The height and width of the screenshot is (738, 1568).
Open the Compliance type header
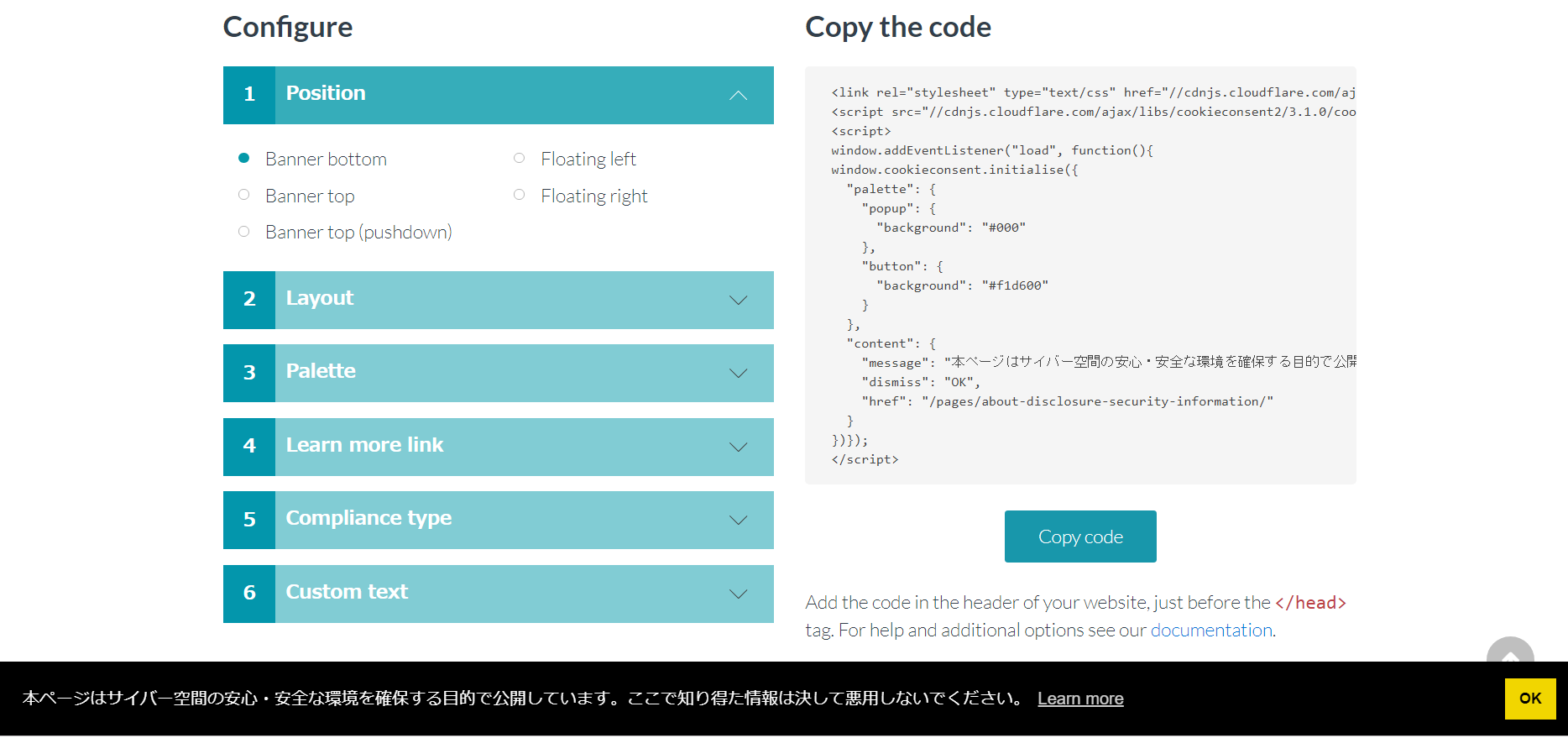tap(499, 520)
